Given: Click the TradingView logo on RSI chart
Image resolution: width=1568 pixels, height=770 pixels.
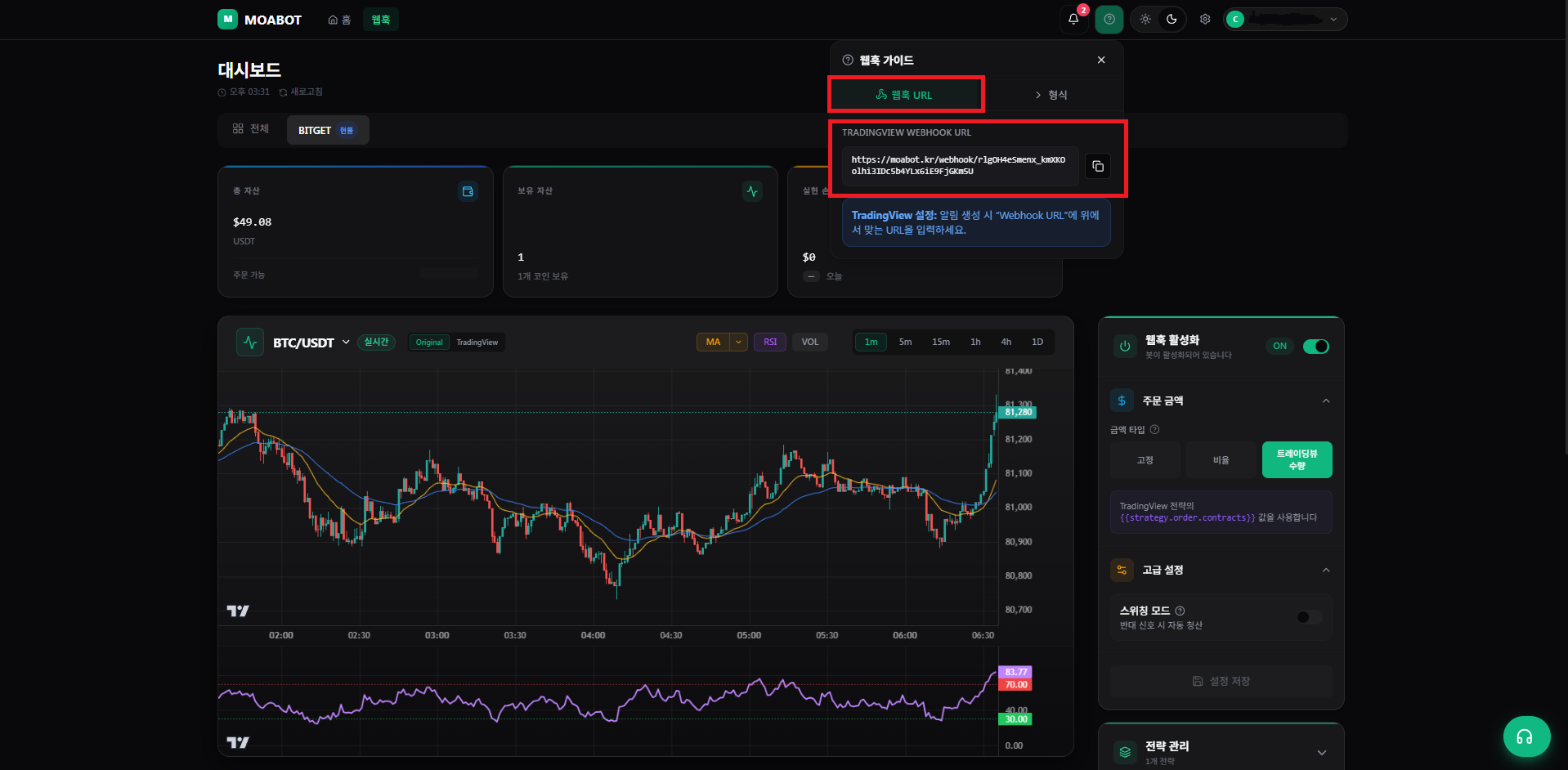Looking at the screenshot, I should click(238, 742).
